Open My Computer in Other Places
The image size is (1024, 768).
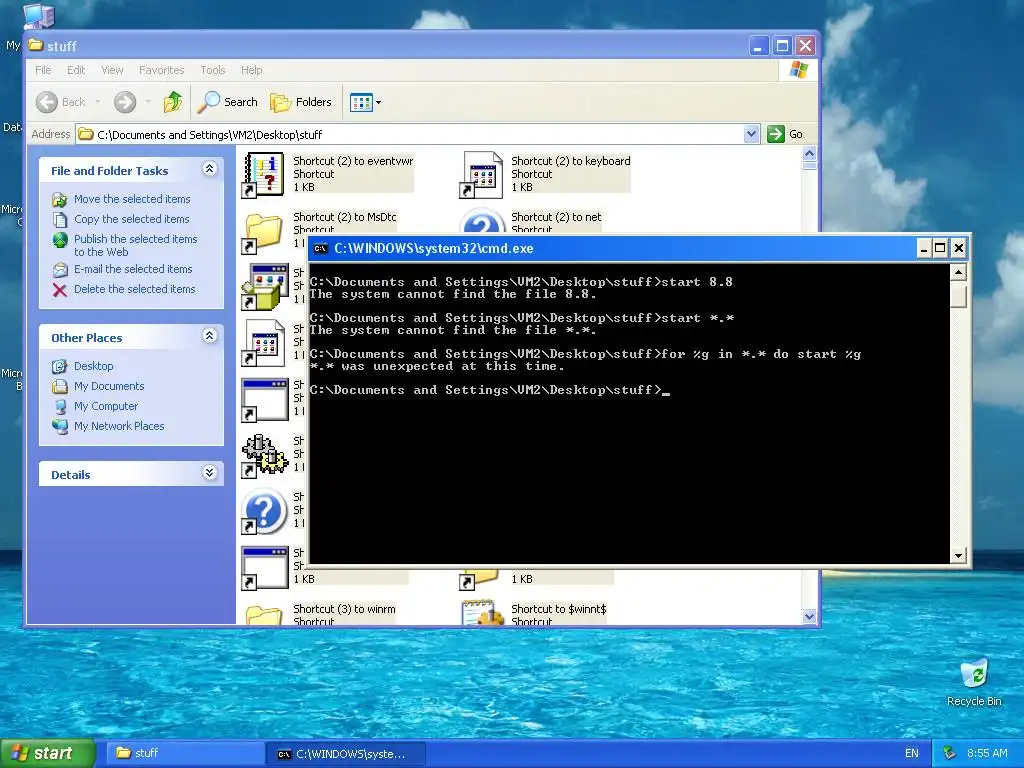click(x=106, y=406)
